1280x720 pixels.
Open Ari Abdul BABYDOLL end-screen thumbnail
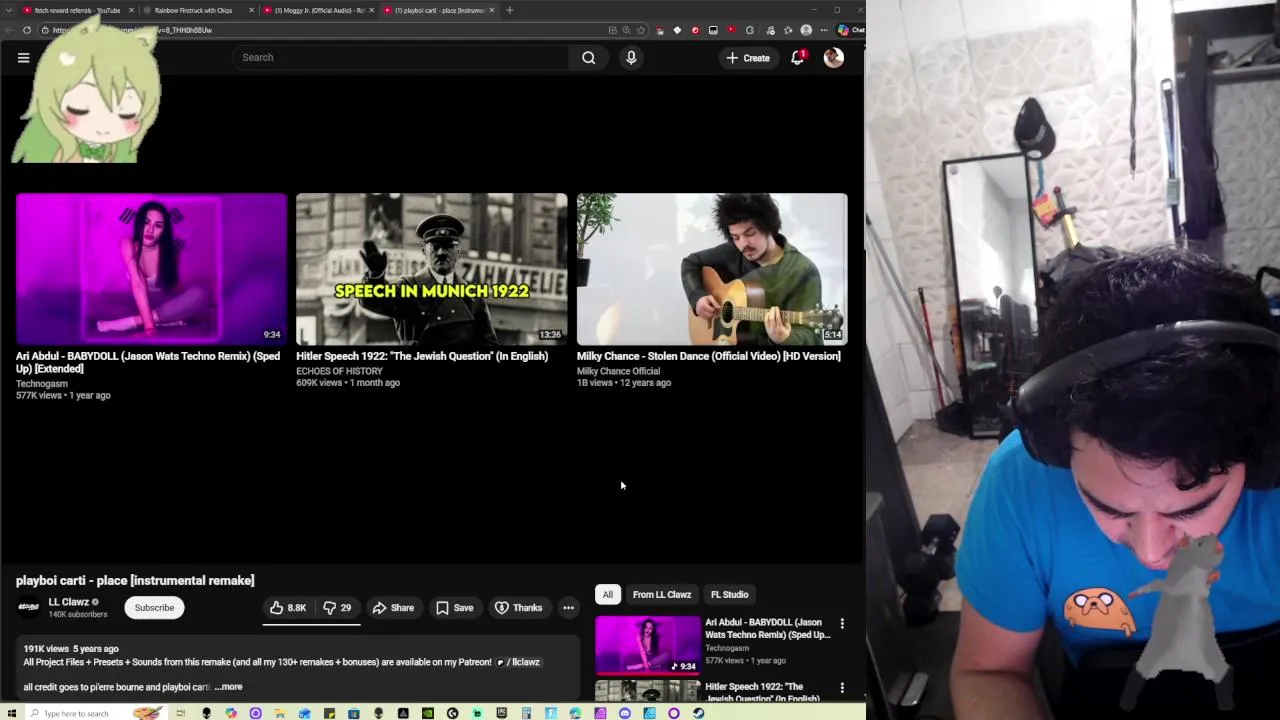click(x=151, y=269)
